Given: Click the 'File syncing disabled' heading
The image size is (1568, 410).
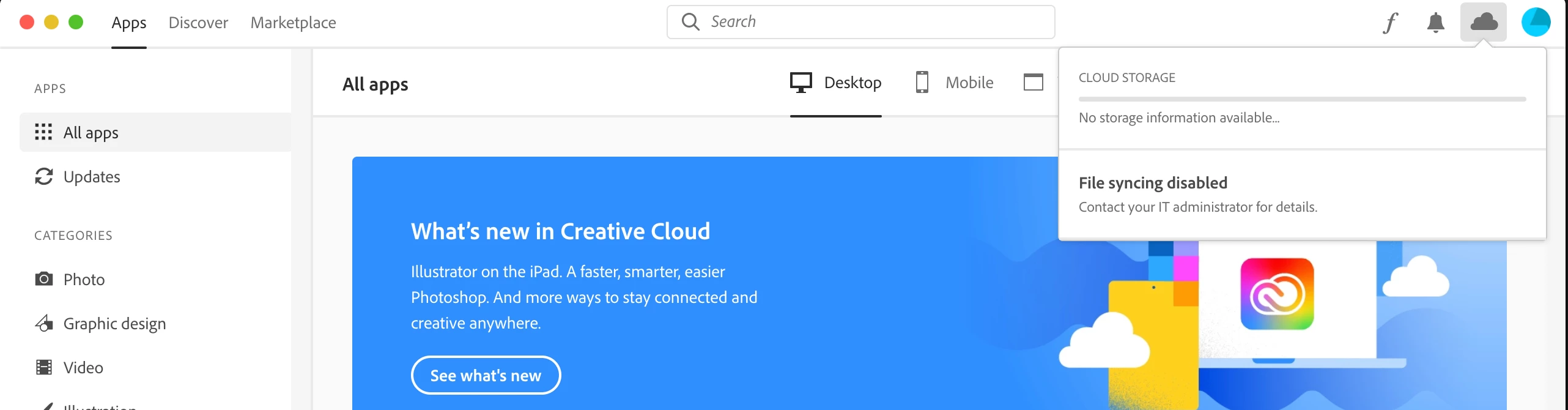Looking at the screenshot, I should pyautogui.click(x=1153, y=182).
